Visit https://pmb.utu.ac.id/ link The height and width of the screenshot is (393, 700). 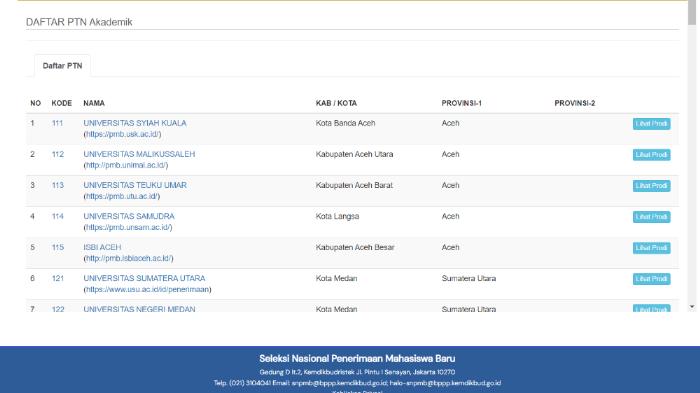click(x=121, y=196)
